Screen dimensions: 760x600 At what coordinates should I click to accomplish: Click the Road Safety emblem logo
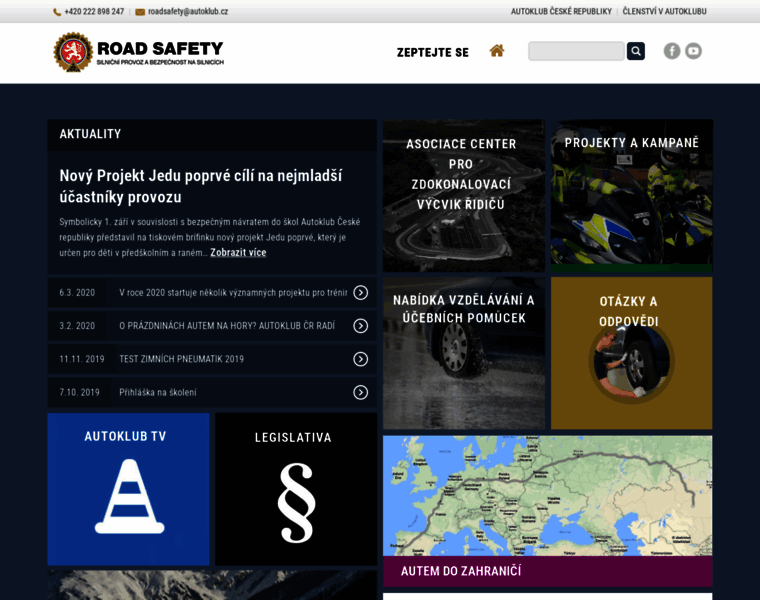point(73,52)
